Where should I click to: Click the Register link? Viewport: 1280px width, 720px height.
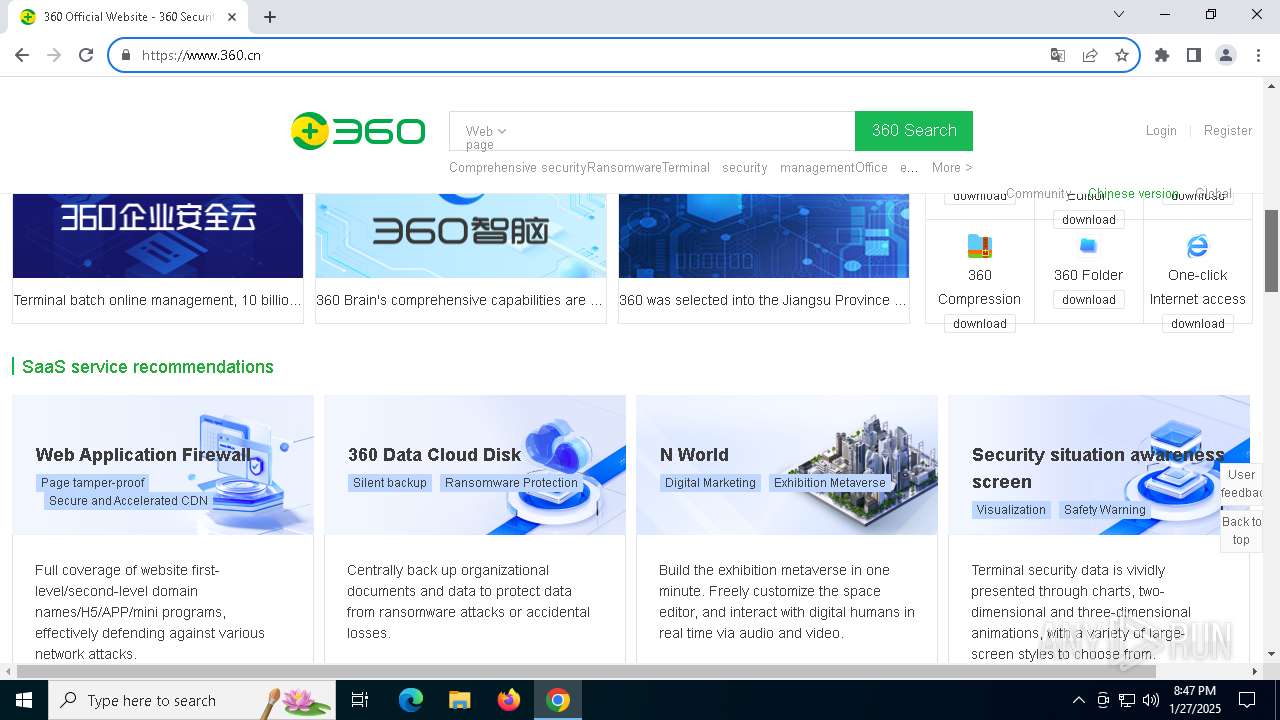tap(1228, 131)
